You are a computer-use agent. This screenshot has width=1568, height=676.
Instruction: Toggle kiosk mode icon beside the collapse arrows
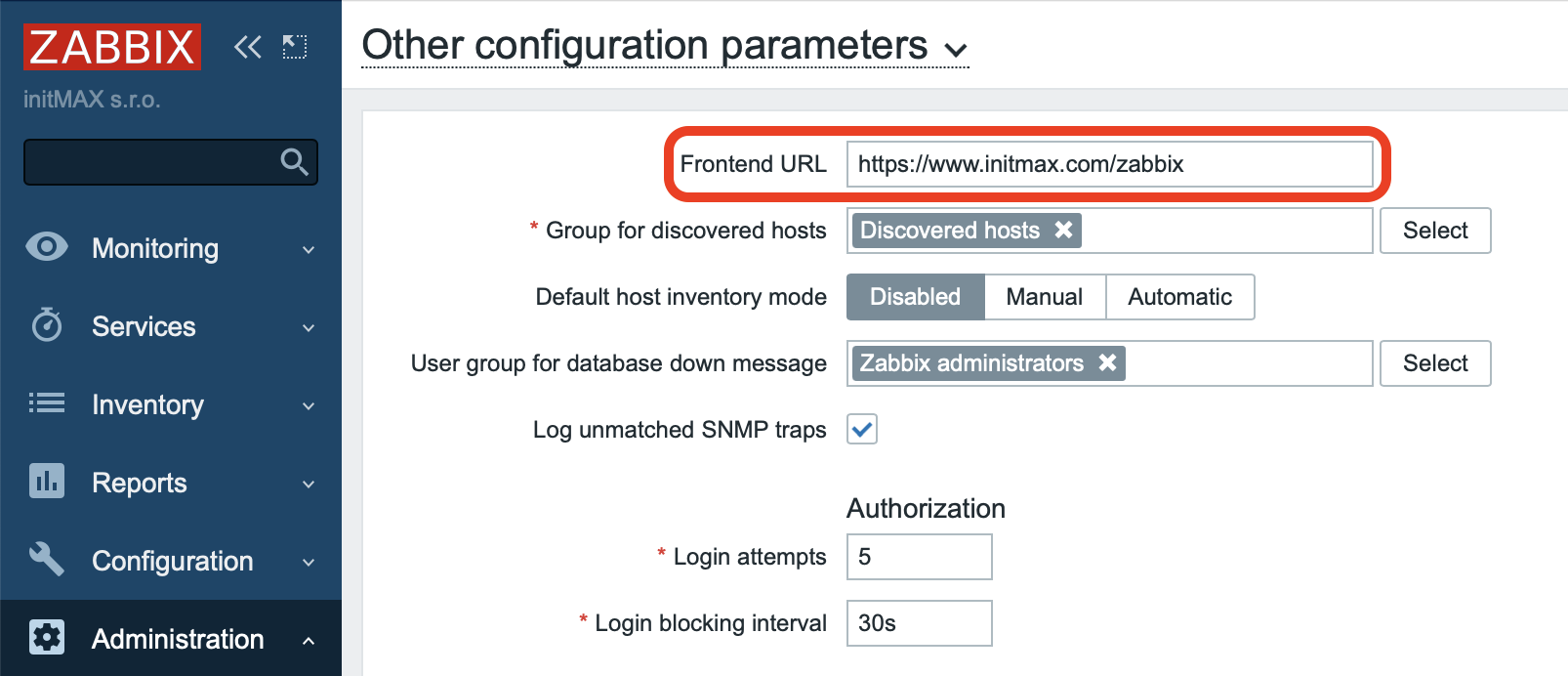(295, 47)
